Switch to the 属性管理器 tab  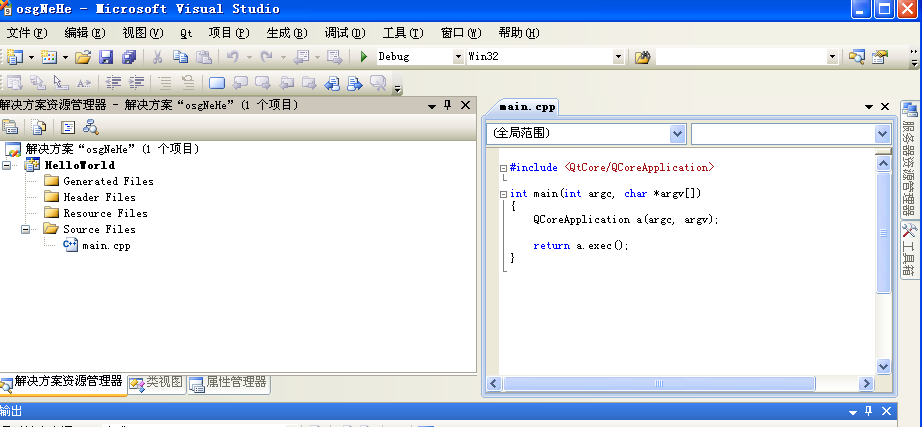coord(229,383)
